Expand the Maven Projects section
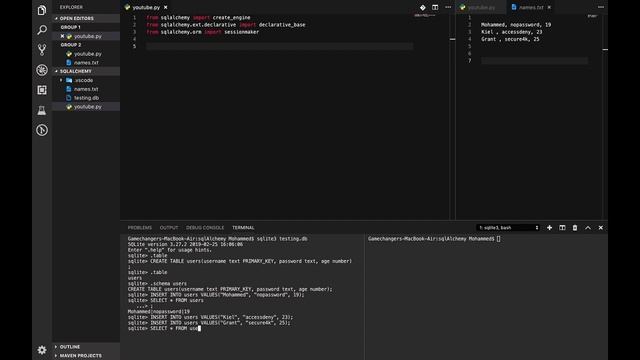This screenshot has width=640, height=360. (x=86, y=356)
